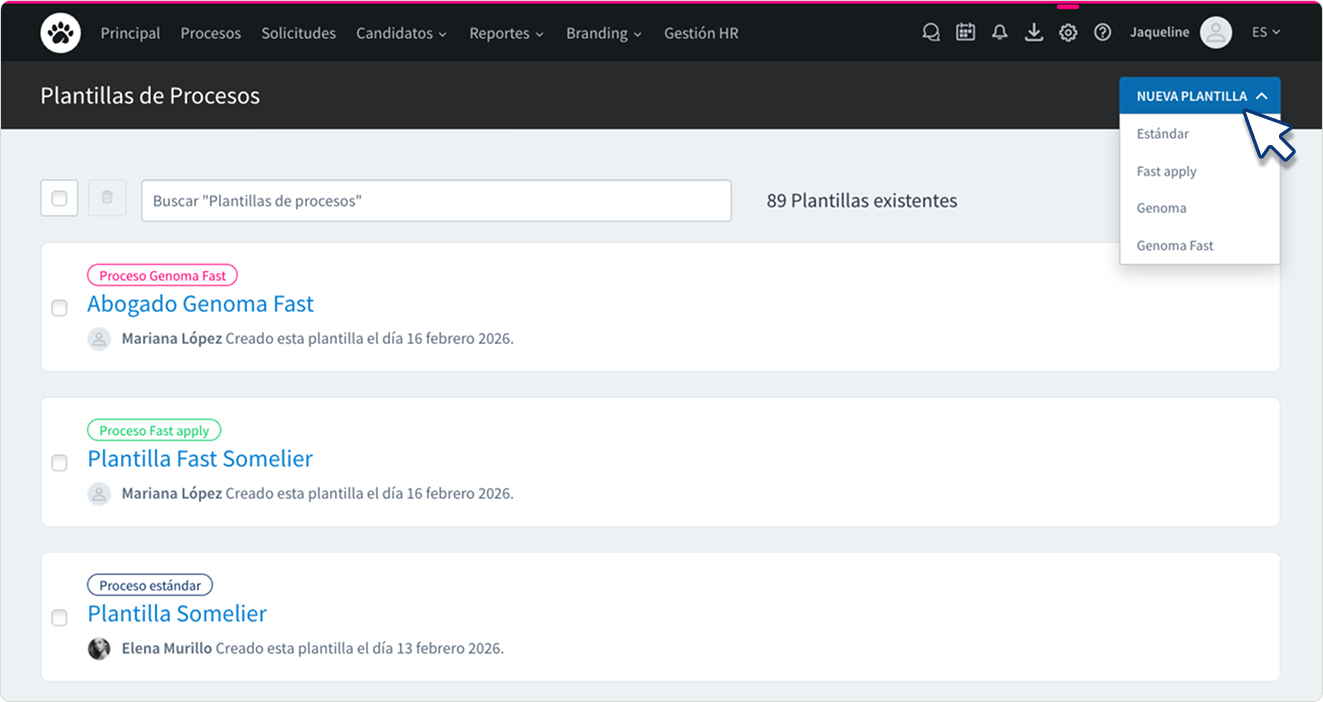Expand the Reportes dropdown menu
The height and width of the screenshot is (702, 1323).
pos(506,33)
